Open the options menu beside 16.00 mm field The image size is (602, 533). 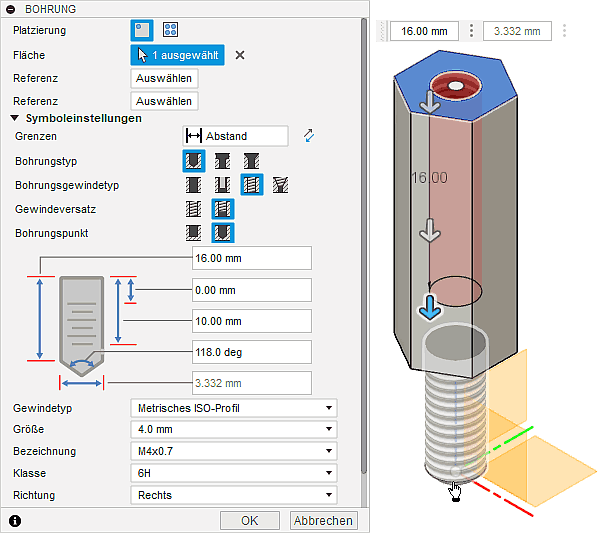(x=471, y=31)
